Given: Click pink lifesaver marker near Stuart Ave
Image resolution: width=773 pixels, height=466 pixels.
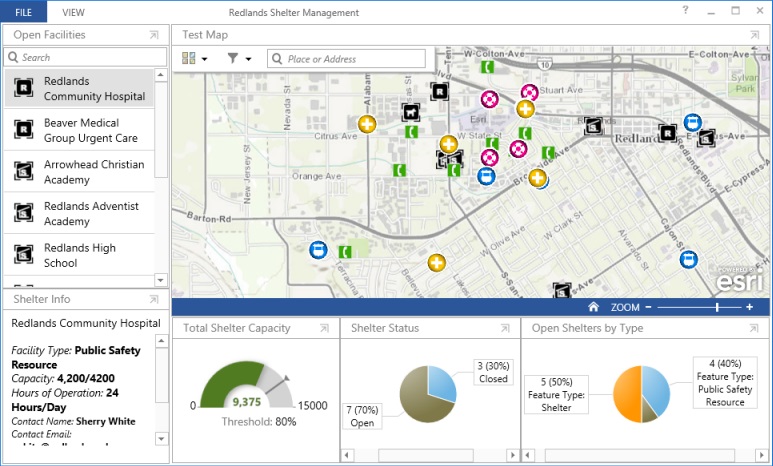Looking at the screenshot, I should click(x=529, y=92).
